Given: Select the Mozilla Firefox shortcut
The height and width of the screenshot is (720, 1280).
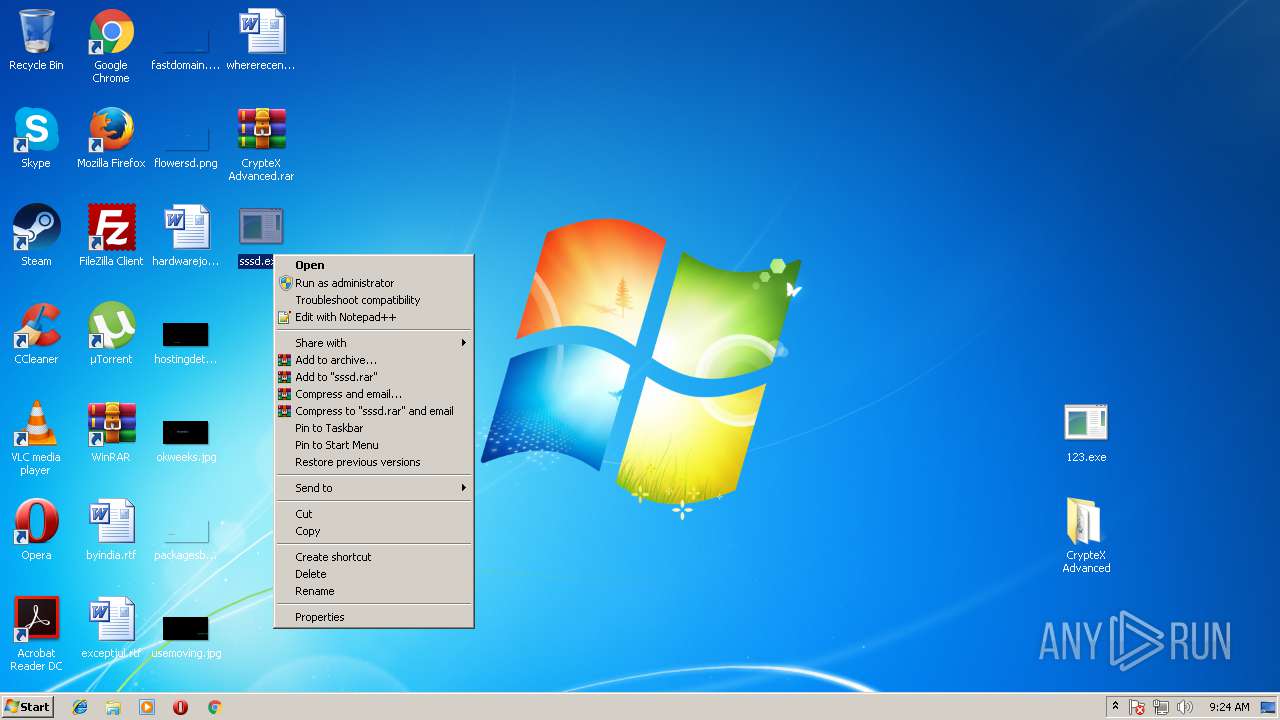Looking at the screenshot, I should 111,130.
